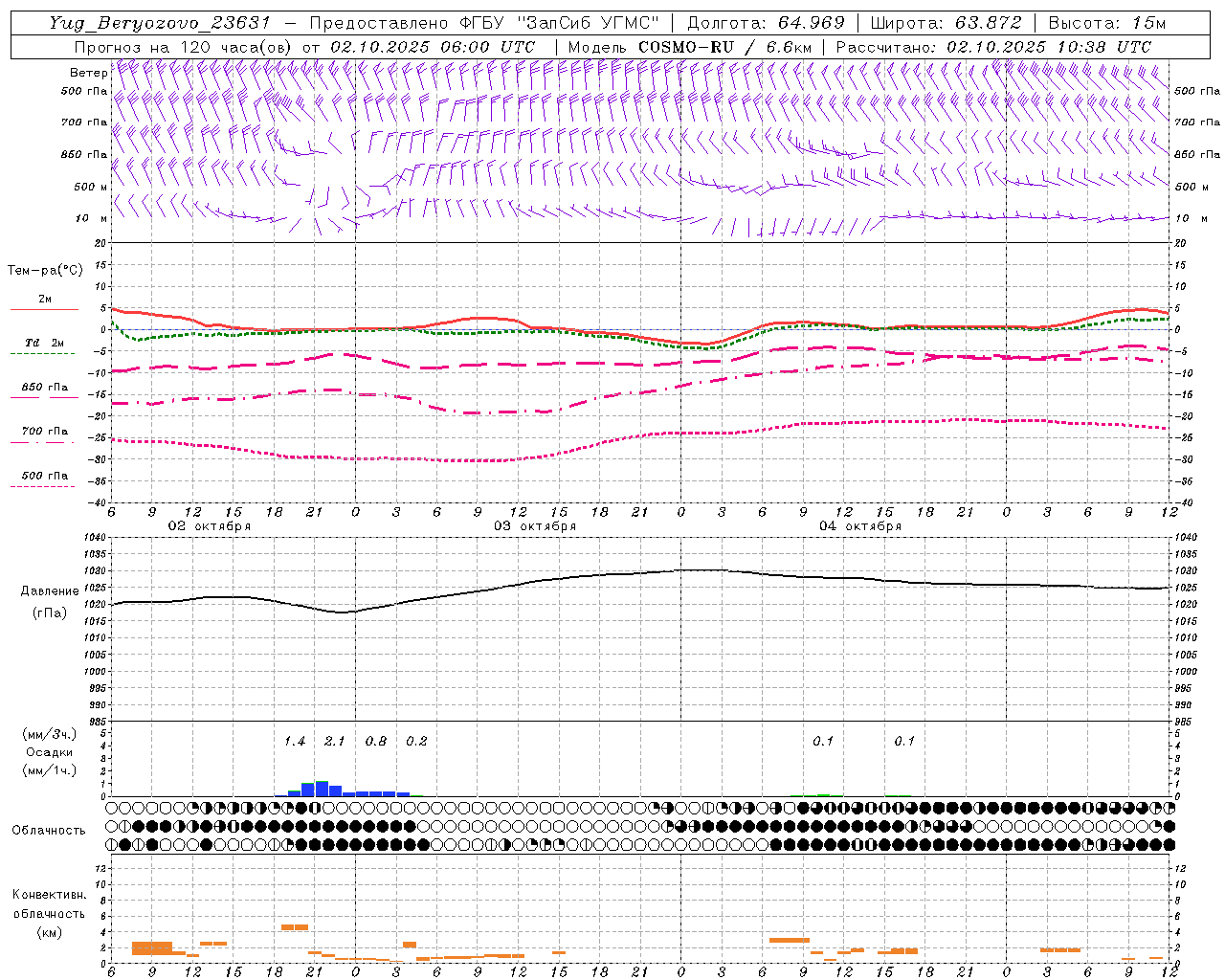
Task: Click the (мм/3ч.) unit label
Action: coord(49,734)
